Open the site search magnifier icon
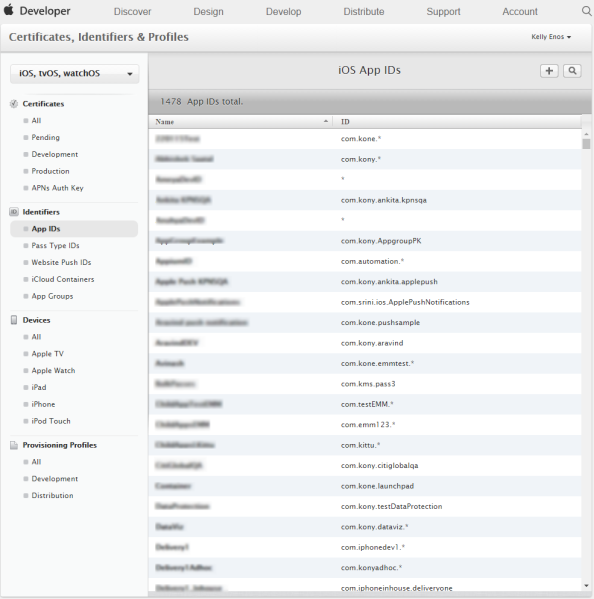This screenshot has width=594, height=599. tap(586, 11)
